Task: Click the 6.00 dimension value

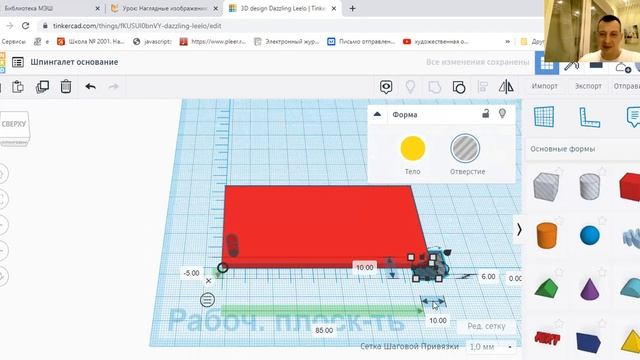Action: (488, 276)
